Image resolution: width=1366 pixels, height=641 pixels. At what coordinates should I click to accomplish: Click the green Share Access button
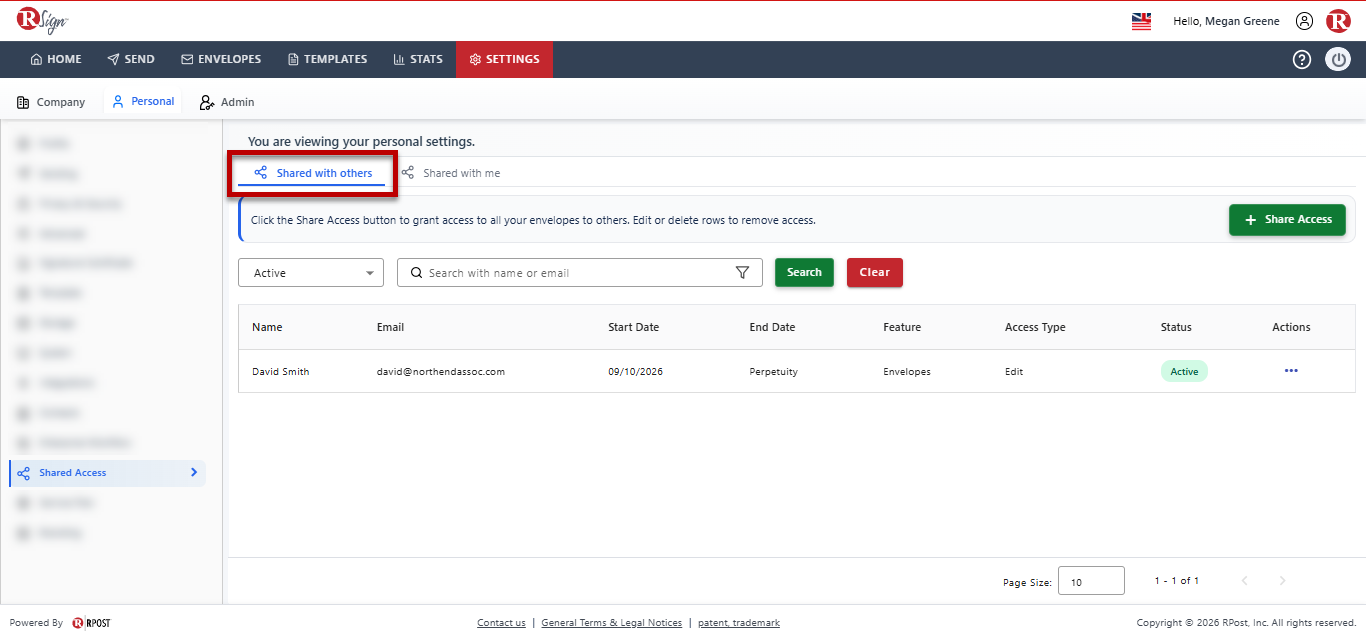click(x=1287, y=220)
